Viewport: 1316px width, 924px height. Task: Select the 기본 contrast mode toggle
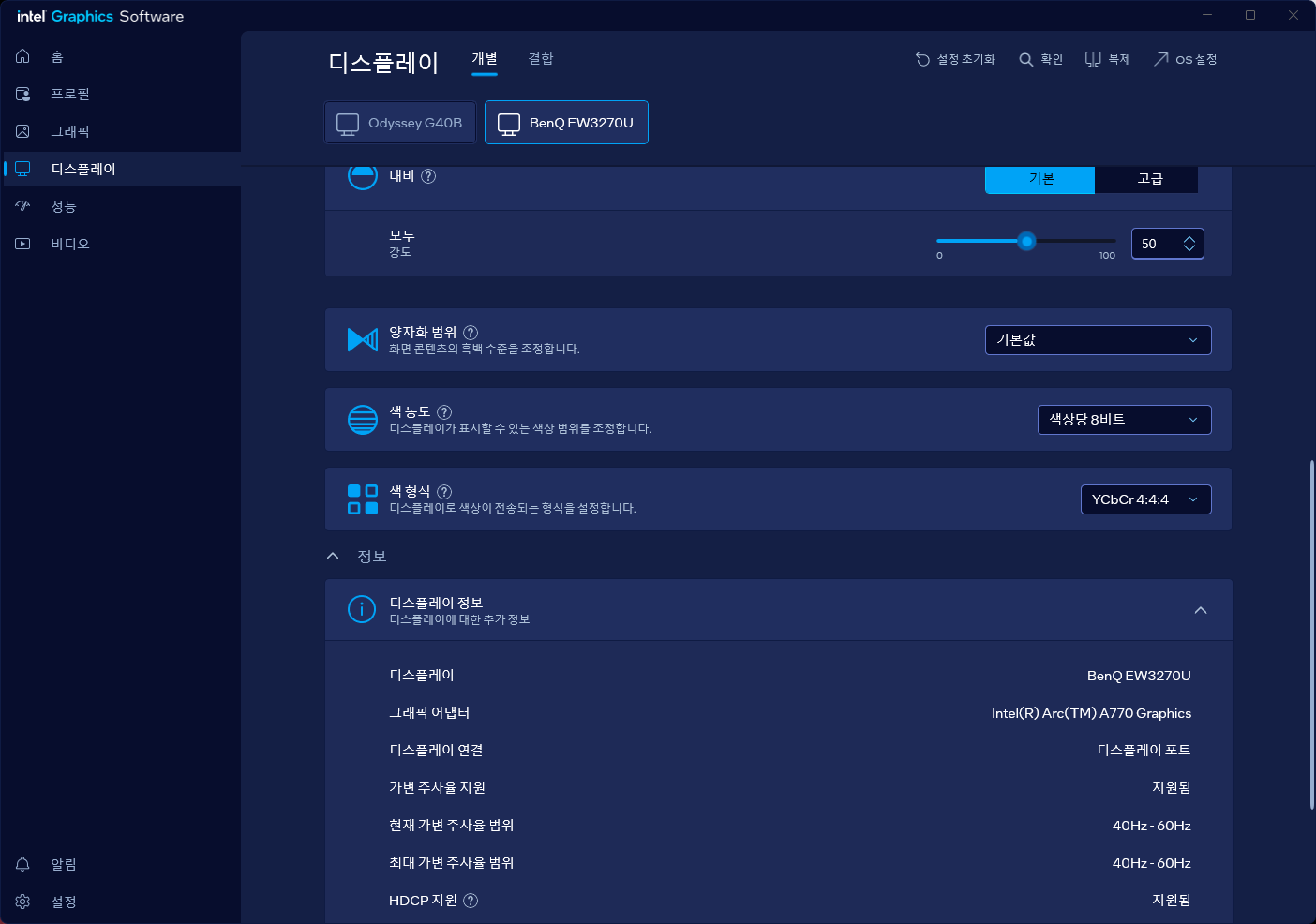click(1039, 179)
